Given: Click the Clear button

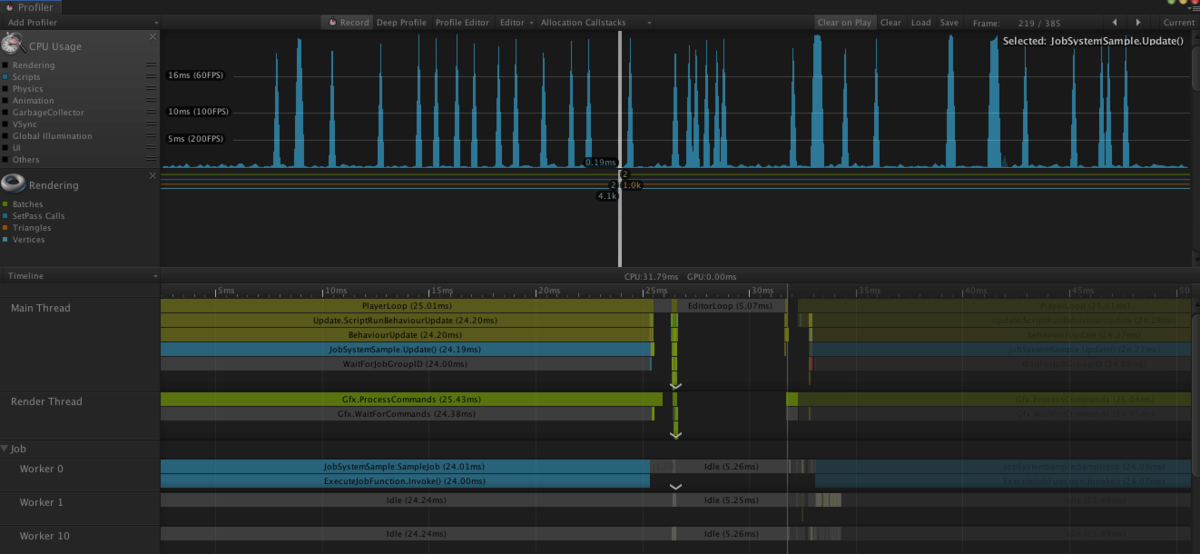Looking at the screenshot, I should pos(890,22).
